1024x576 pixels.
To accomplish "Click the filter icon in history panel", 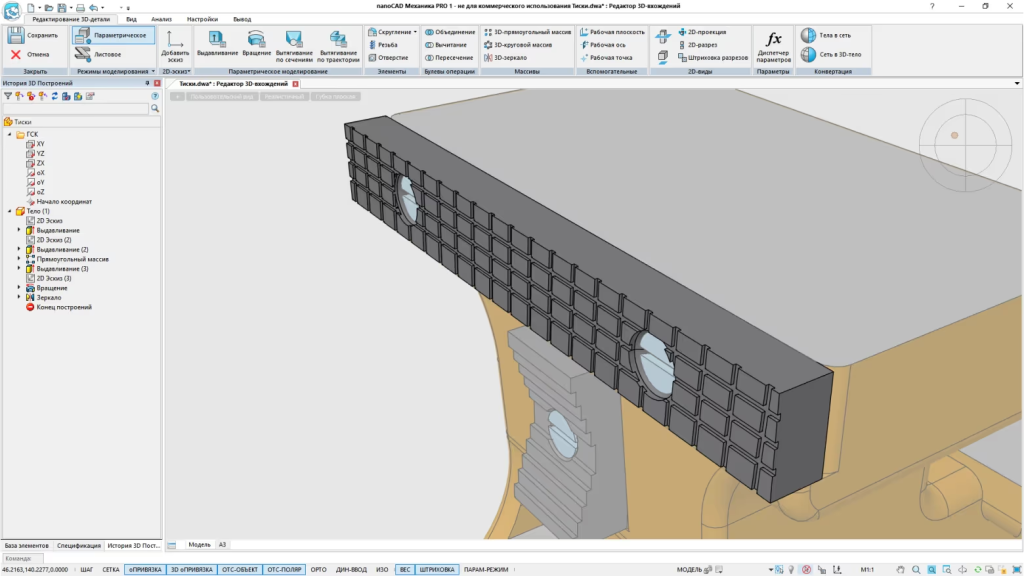I will [8, 96].
